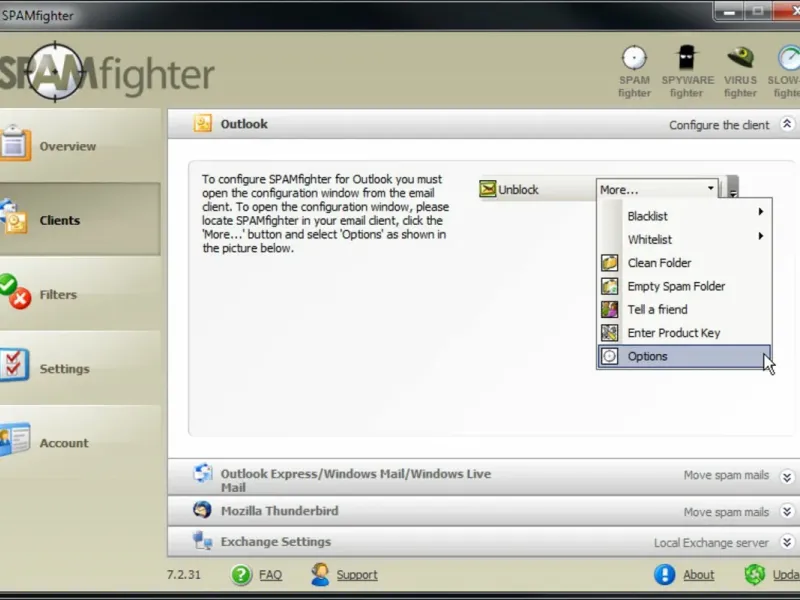Viewport: 800px width, 600px height.
Task: Expand the Exchange Settings panel chevron
Action: [x=787, y=542]
